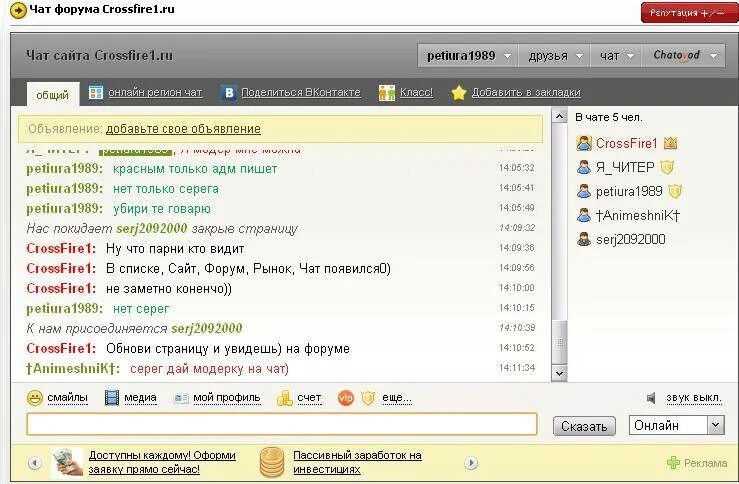
Task: Select user †AnimeshniK† in user list
Action: tap(638, 215)
